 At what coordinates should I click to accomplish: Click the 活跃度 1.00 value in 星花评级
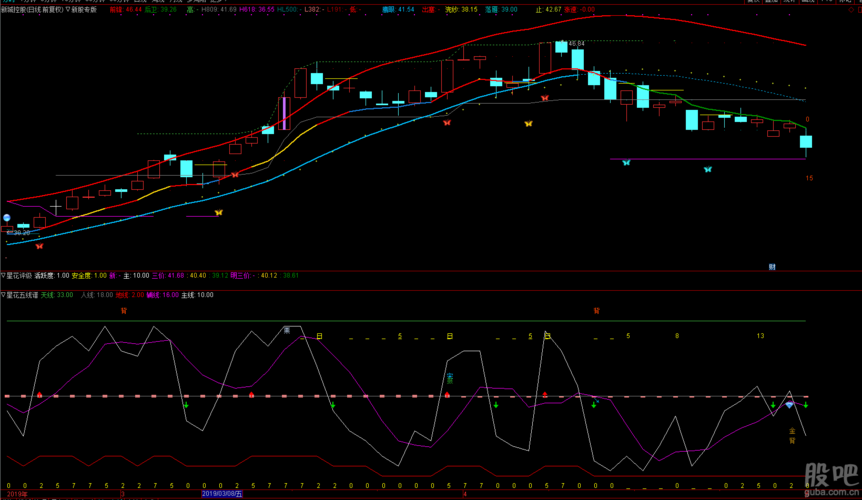tap(52, 276)
